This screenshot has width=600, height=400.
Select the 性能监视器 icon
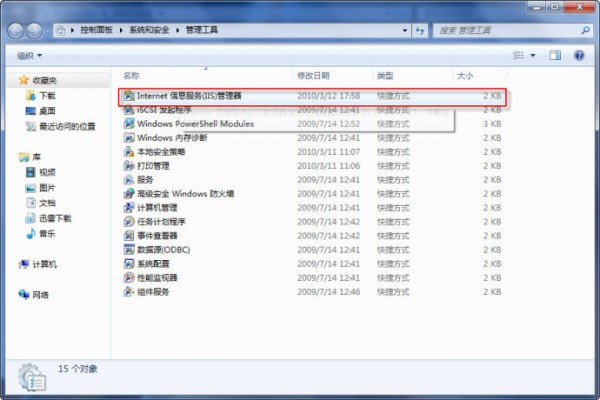click(x=129, y=278)
